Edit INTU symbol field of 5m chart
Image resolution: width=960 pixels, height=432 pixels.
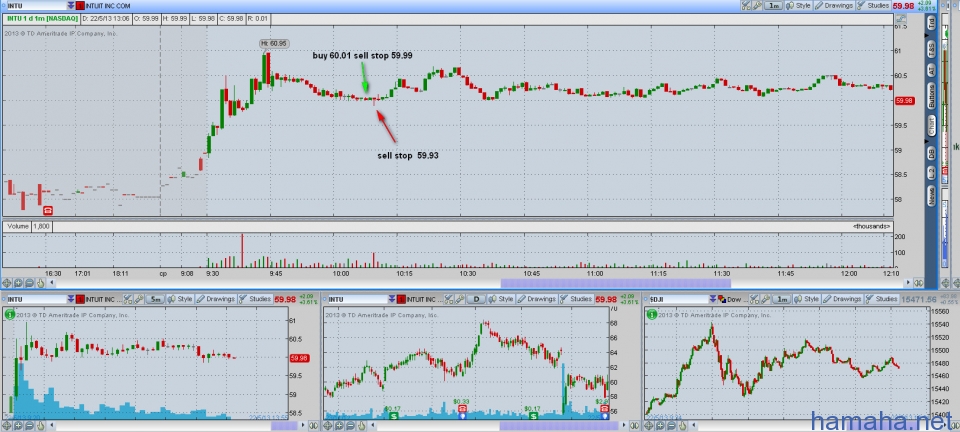click(x=36, y=299)
